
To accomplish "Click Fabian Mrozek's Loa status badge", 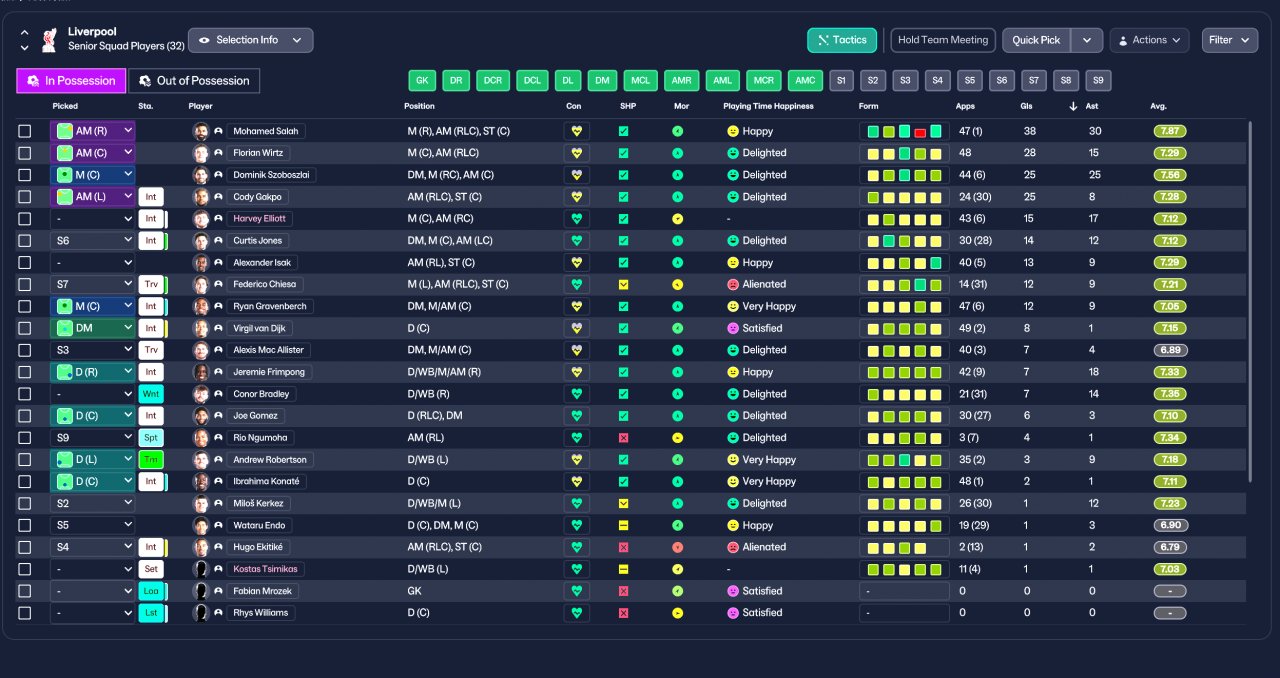I will point(151,591).
